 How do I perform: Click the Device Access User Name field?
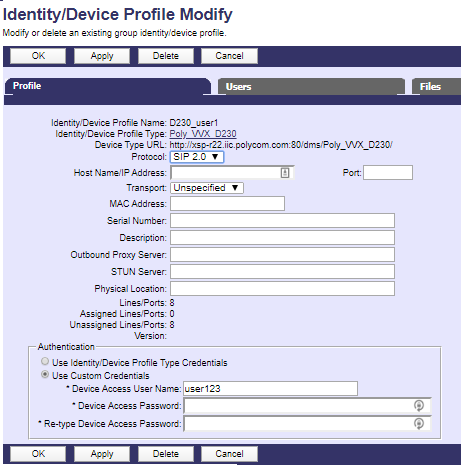[270, 389]
